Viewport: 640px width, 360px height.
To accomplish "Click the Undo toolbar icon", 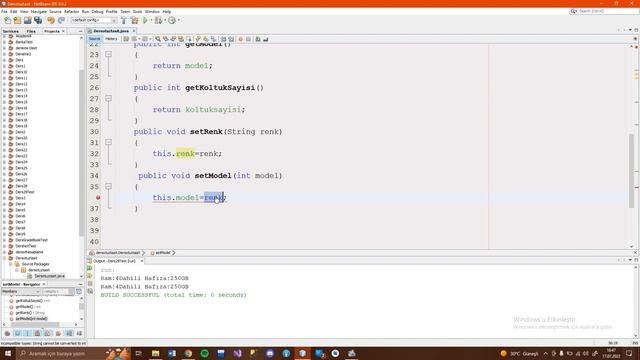I will 51,20.
